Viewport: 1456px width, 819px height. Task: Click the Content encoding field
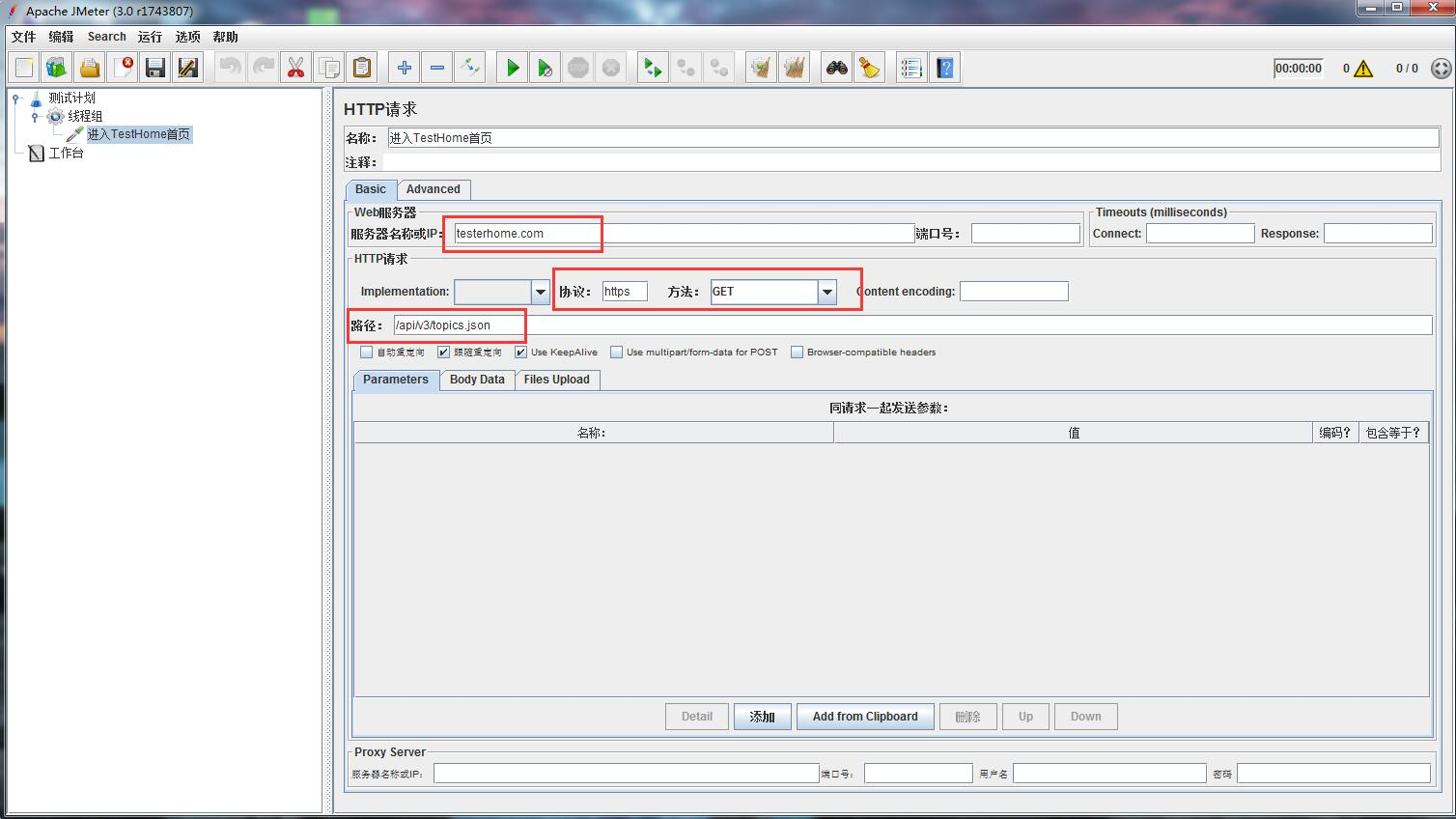[1014, 292]
